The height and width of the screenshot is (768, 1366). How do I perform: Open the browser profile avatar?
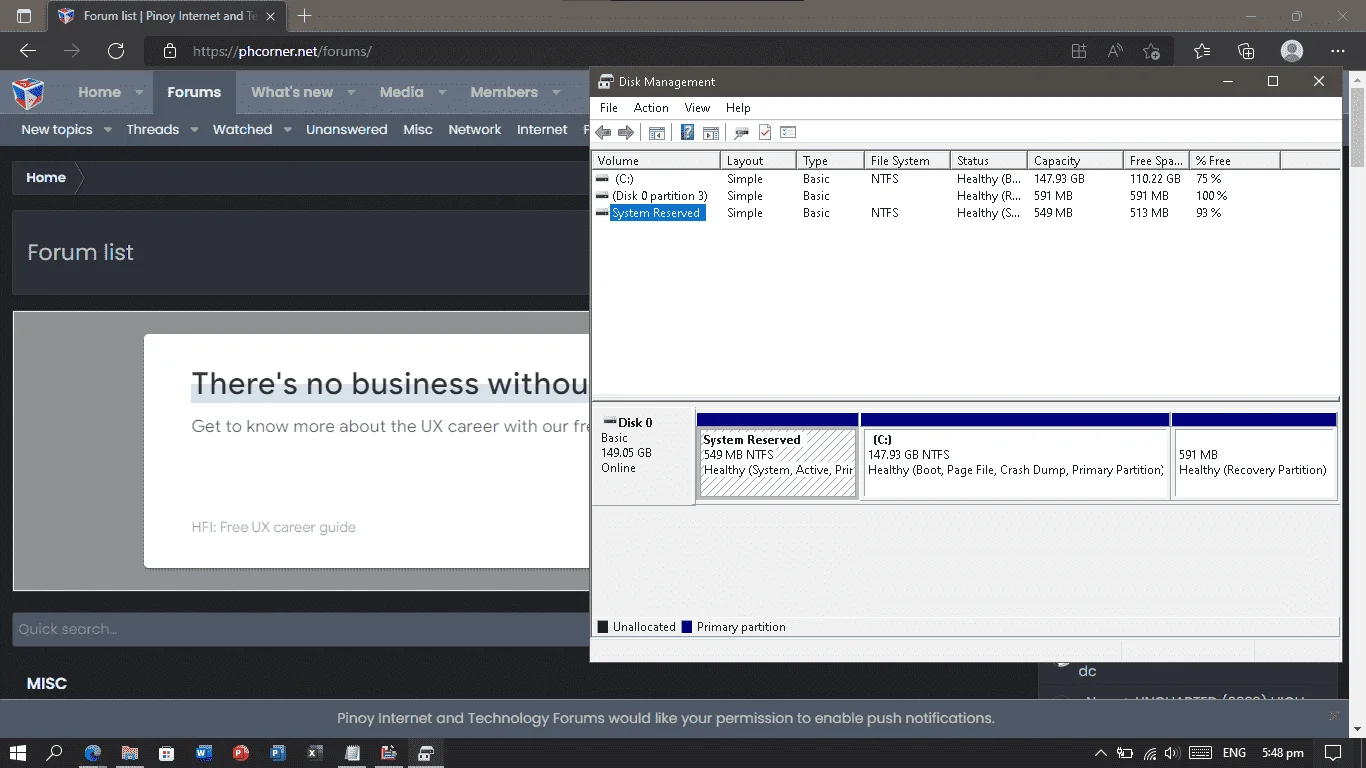click(1292, 51)
